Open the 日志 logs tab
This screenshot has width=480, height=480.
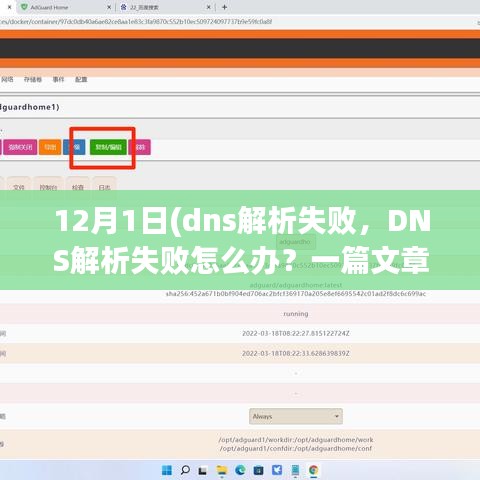(104, 186)
